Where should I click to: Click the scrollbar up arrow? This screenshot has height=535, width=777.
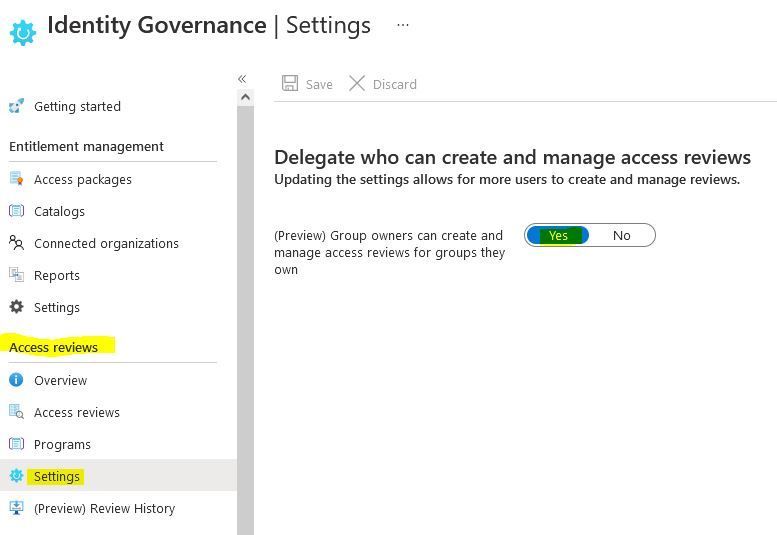tap(245, 97)
